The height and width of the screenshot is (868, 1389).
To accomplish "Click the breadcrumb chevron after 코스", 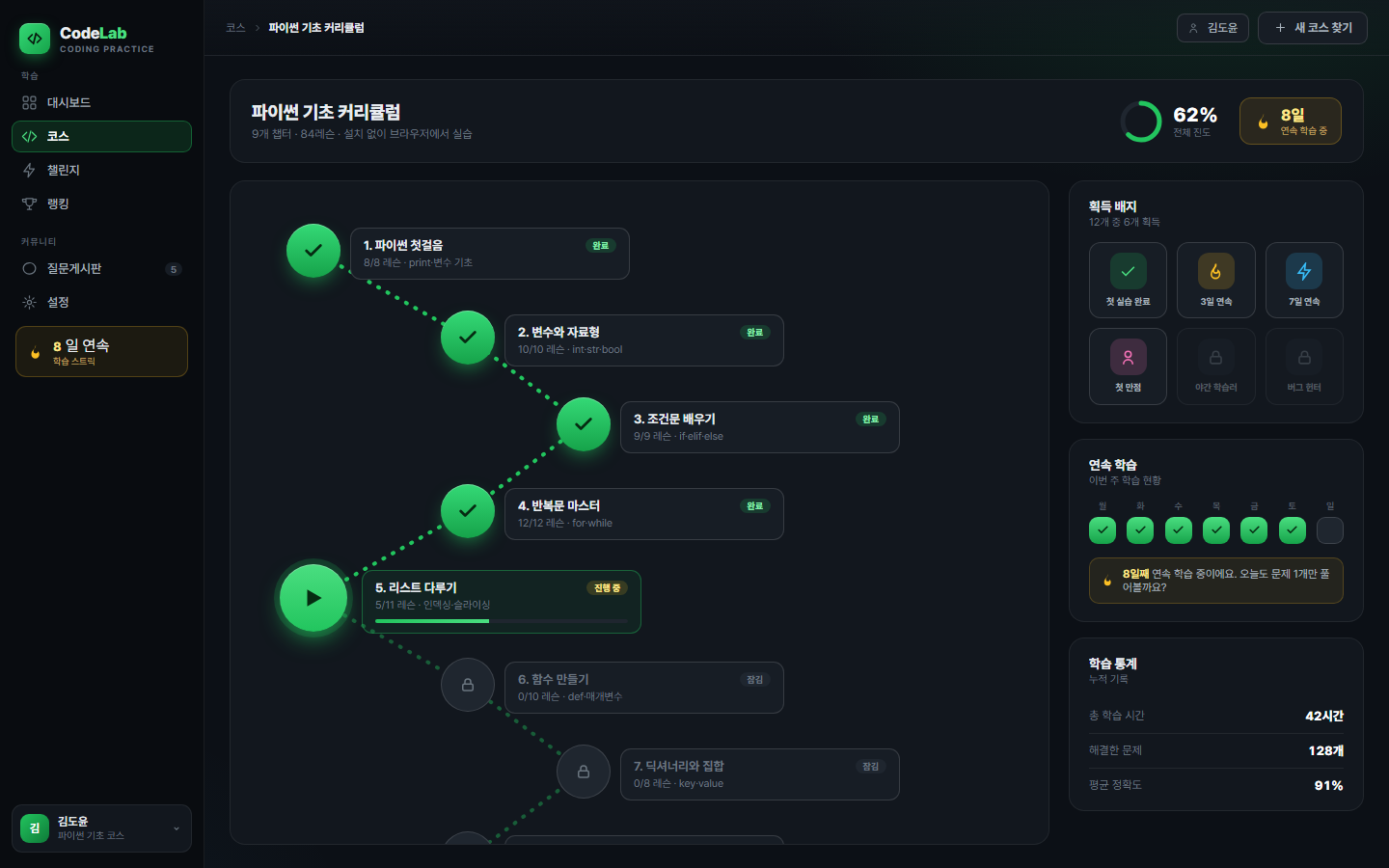I will (258, 28).
